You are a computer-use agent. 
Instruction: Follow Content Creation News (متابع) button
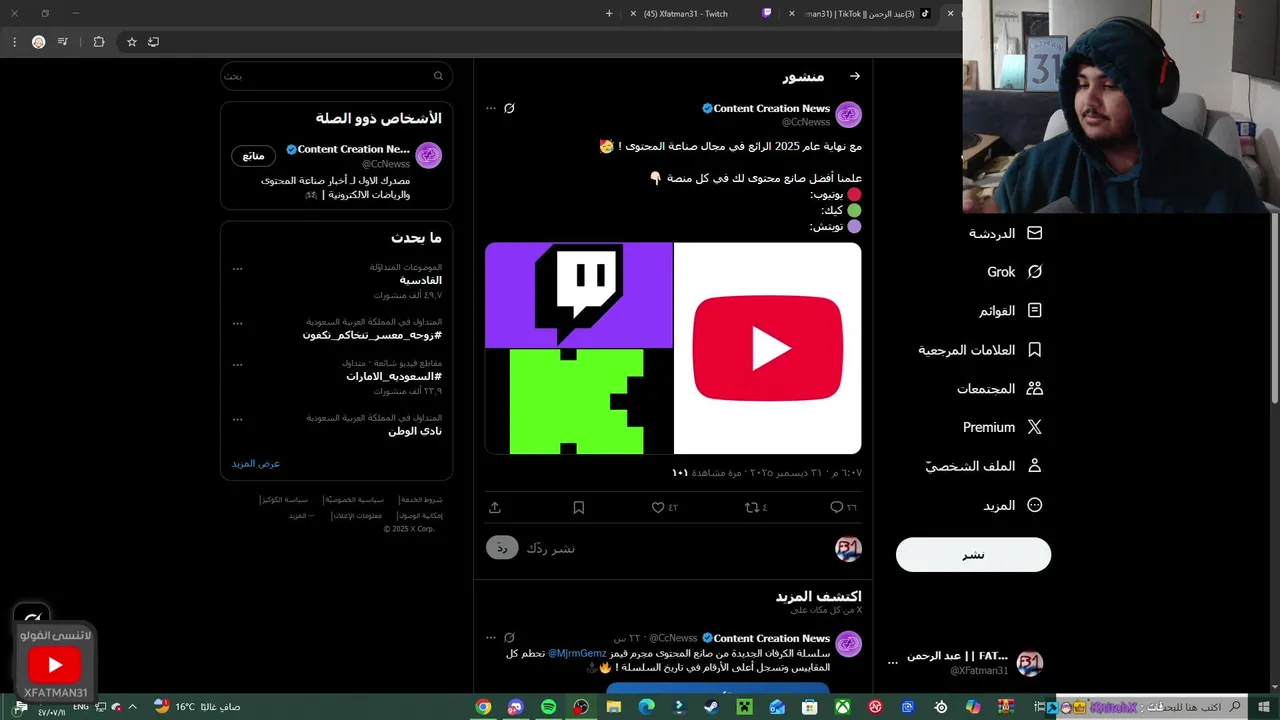pos(253,156)
